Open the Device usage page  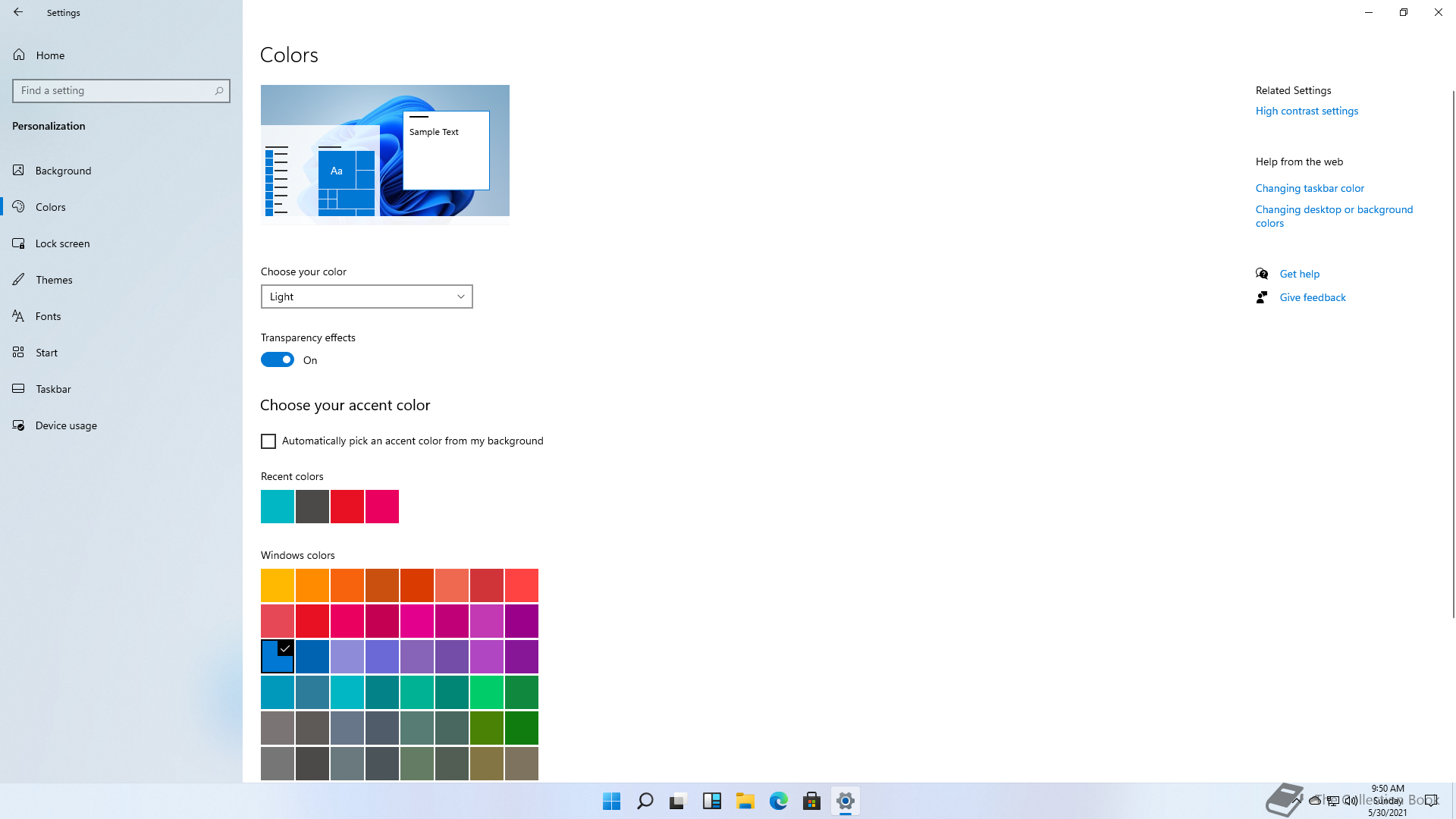[121, 425]
